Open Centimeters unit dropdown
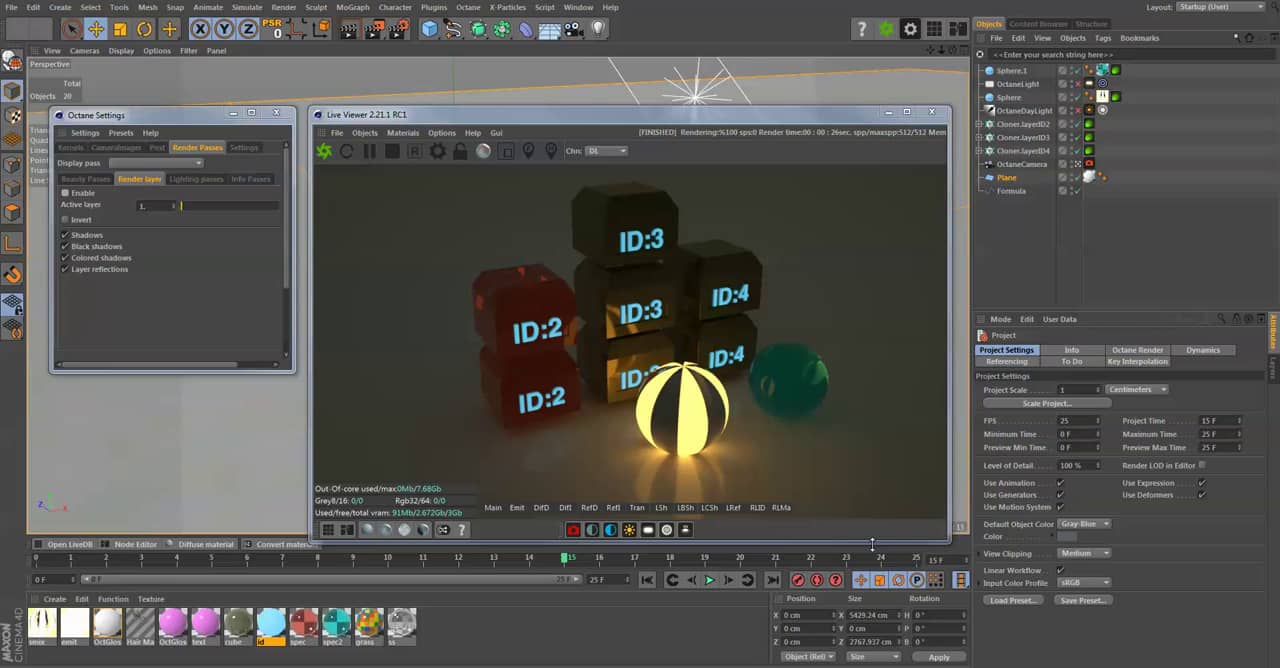The height and width of the screenshot is (668, 1280). click(1137, 389)
